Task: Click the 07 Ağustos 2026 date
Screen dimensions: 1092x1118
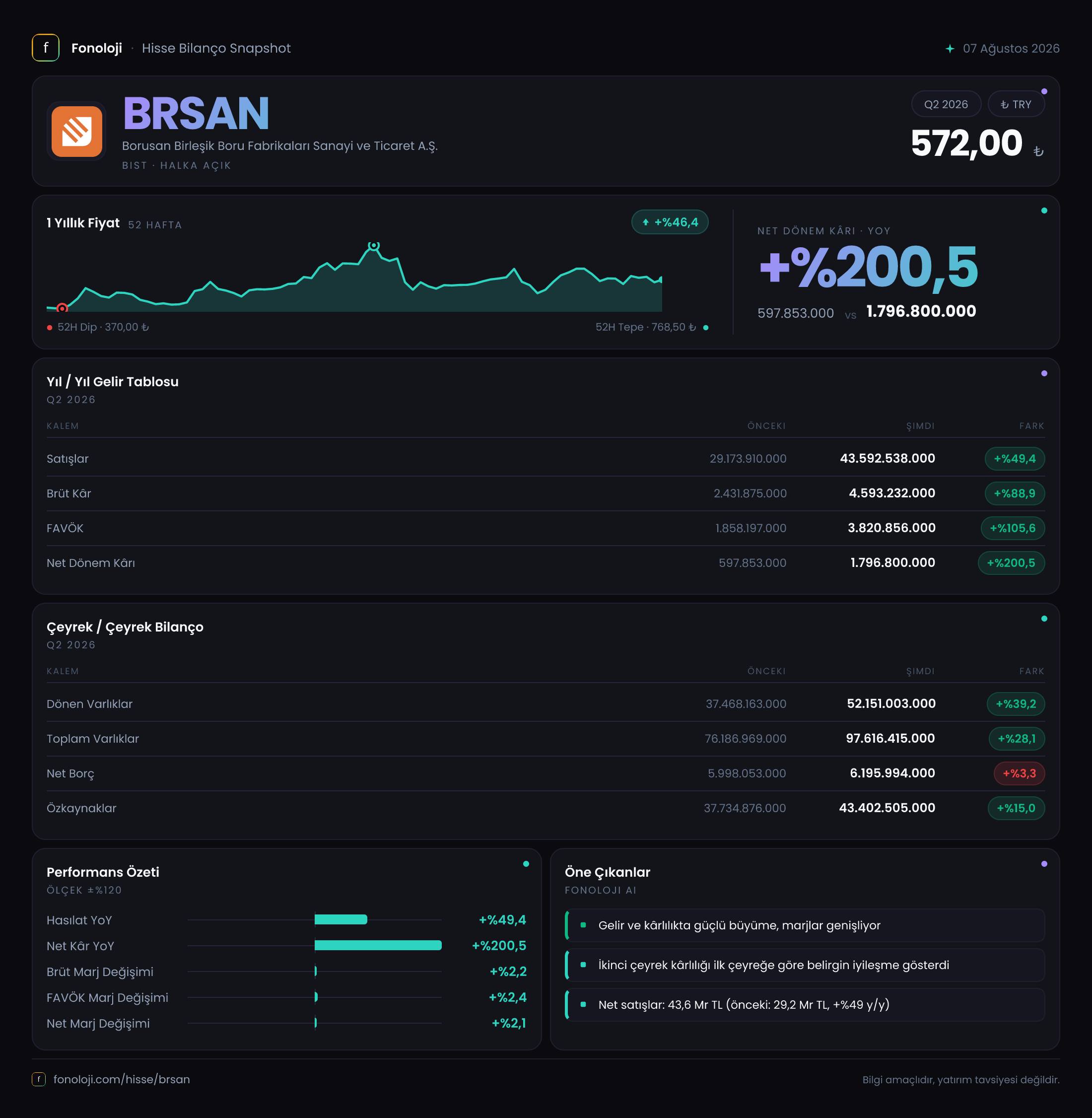Action: tap(1011, 48)
